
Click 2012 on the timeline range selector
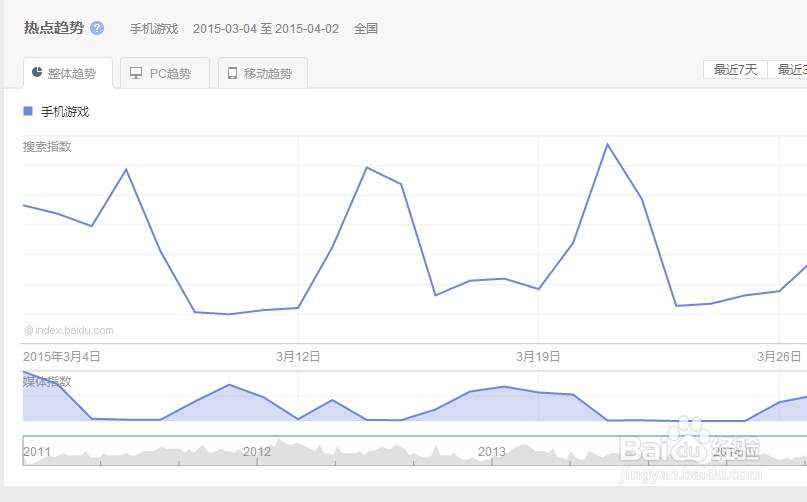click(x=257, y=452)
